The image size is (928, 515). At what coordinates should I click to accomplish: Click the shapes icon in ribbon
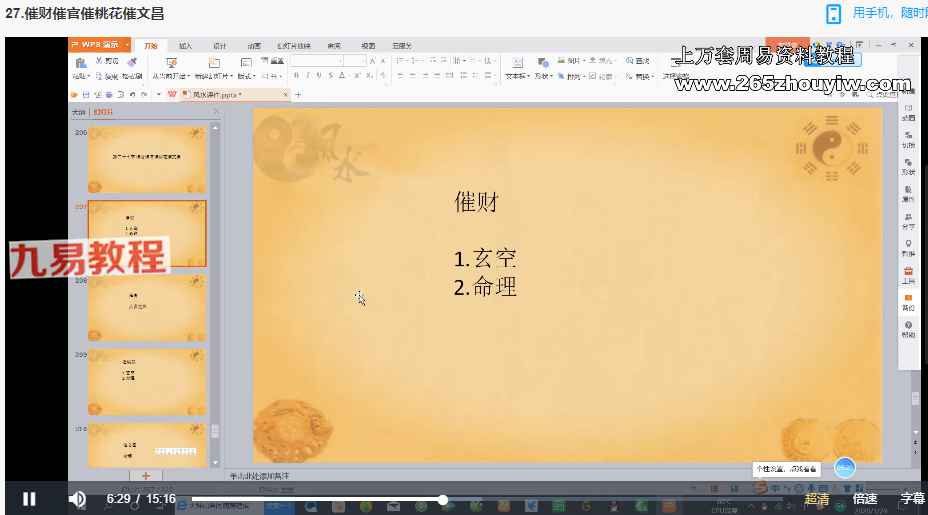point(542,64)
